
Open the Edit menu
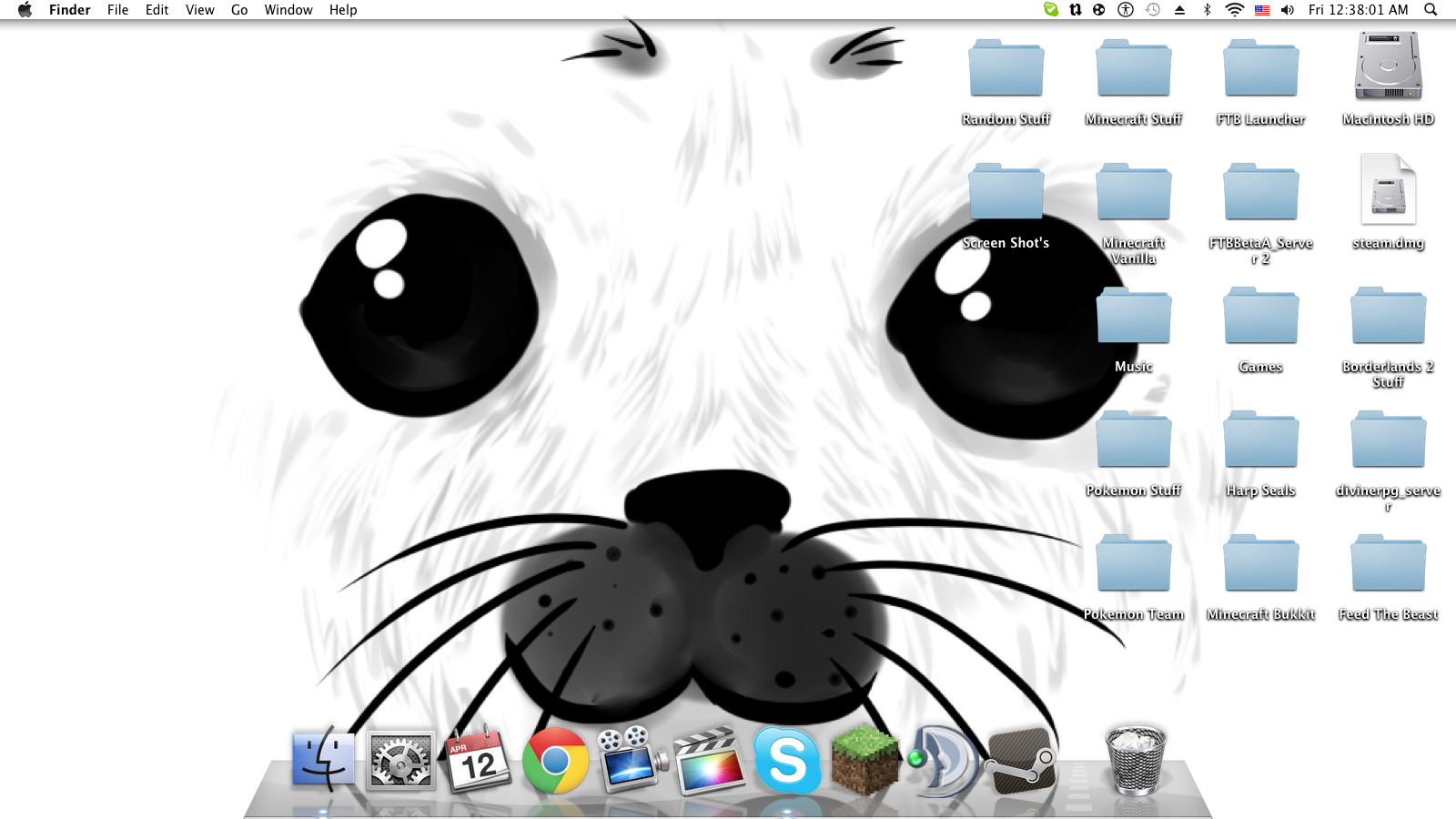click(157, 10)
